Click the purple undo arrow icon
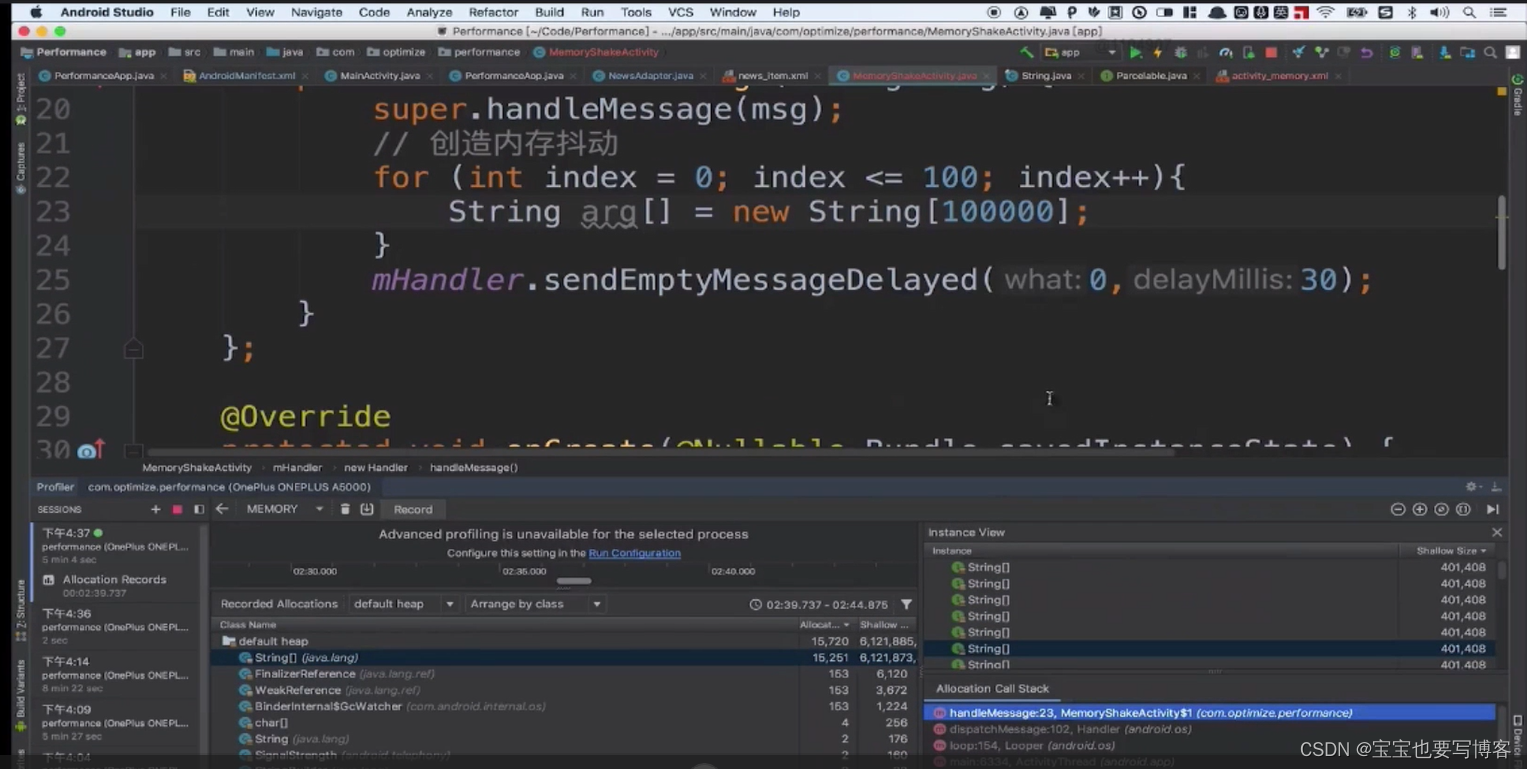Viewport: 1527px width, 769px height. click(1366, 52)
